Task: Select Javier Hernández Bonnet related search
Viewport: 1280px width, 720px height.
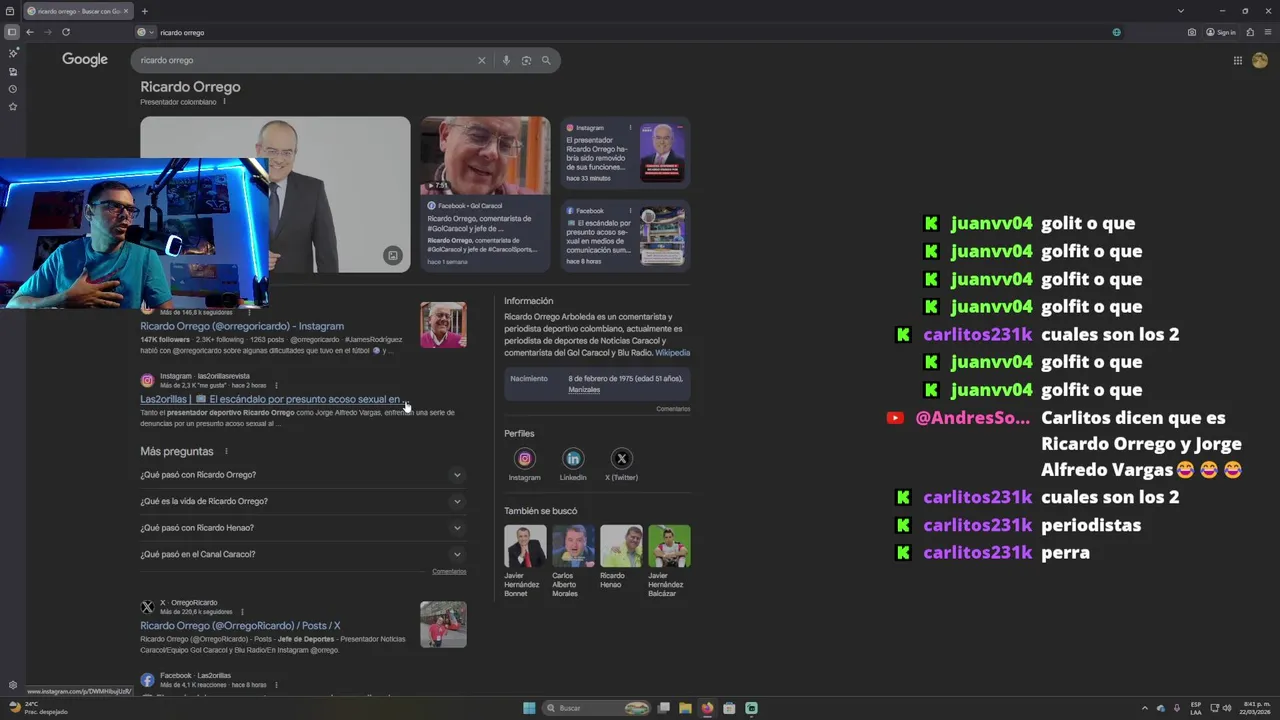Action: (525, 561)
